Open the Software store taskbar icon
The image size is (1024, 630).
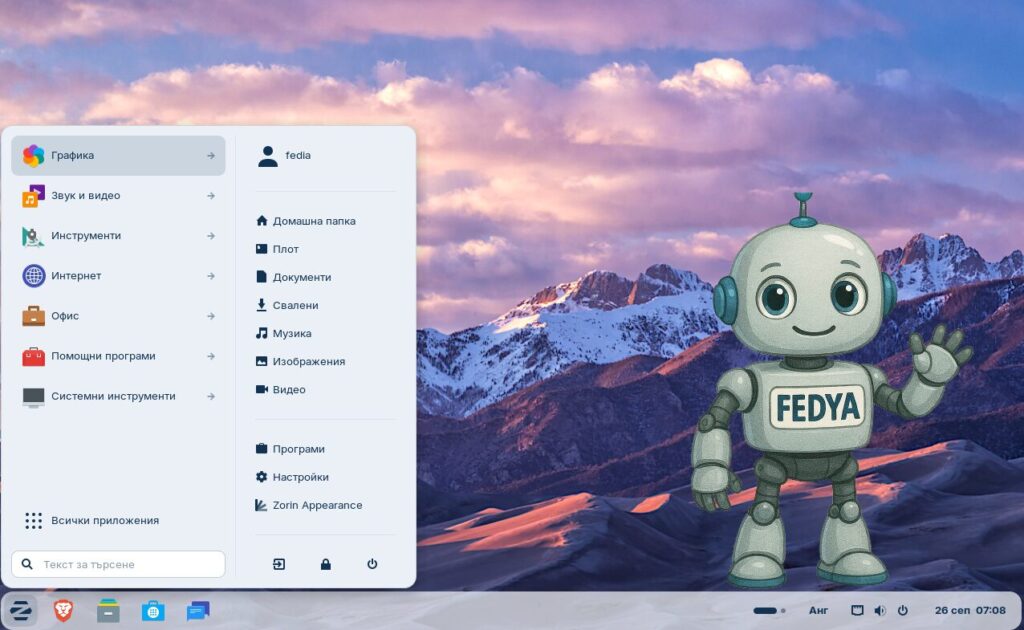[153, 610]
